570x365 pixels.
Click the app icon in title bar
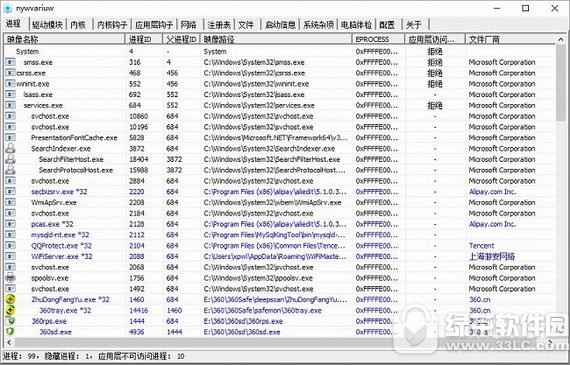click(8, 8)
